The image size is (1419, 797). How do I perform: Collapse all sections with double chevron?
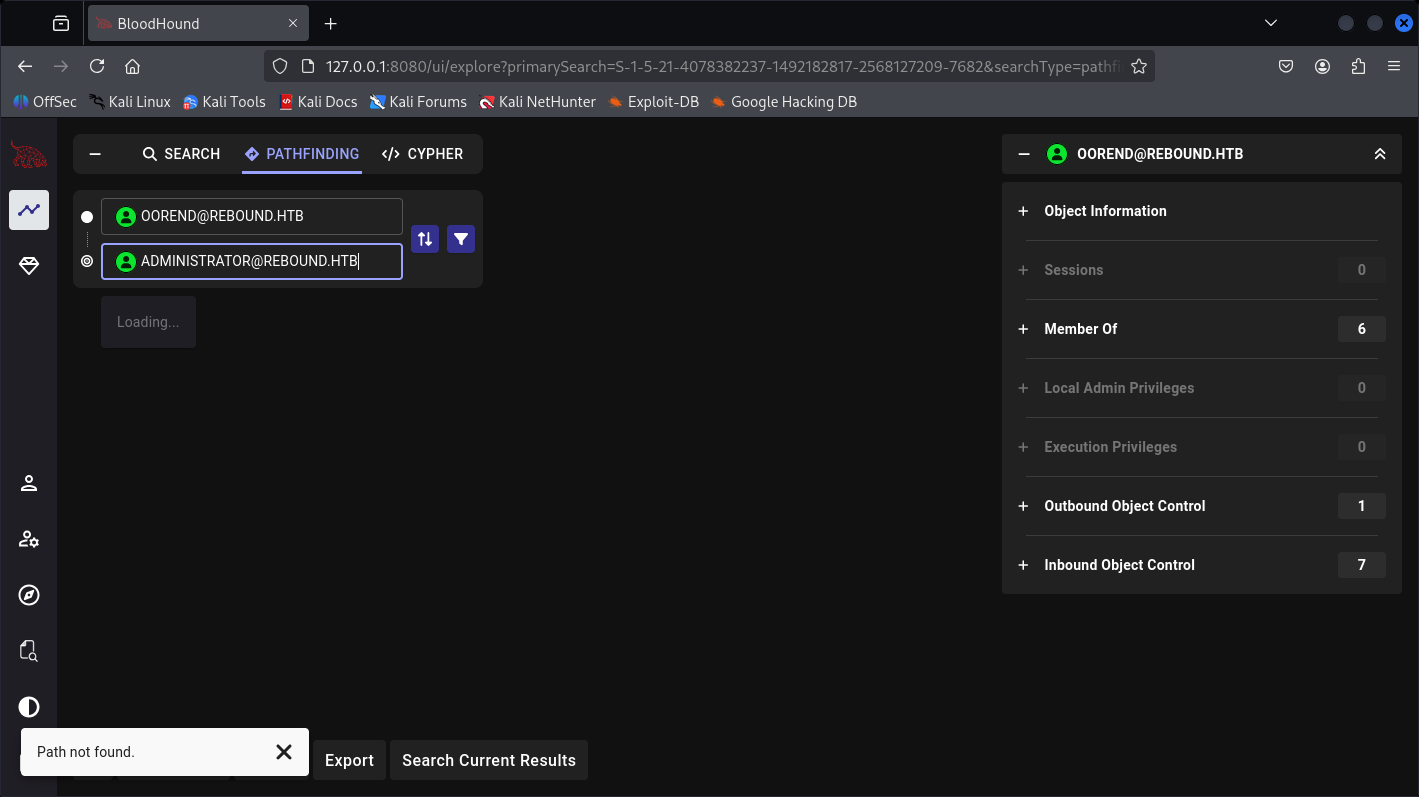pos(1380,154)
